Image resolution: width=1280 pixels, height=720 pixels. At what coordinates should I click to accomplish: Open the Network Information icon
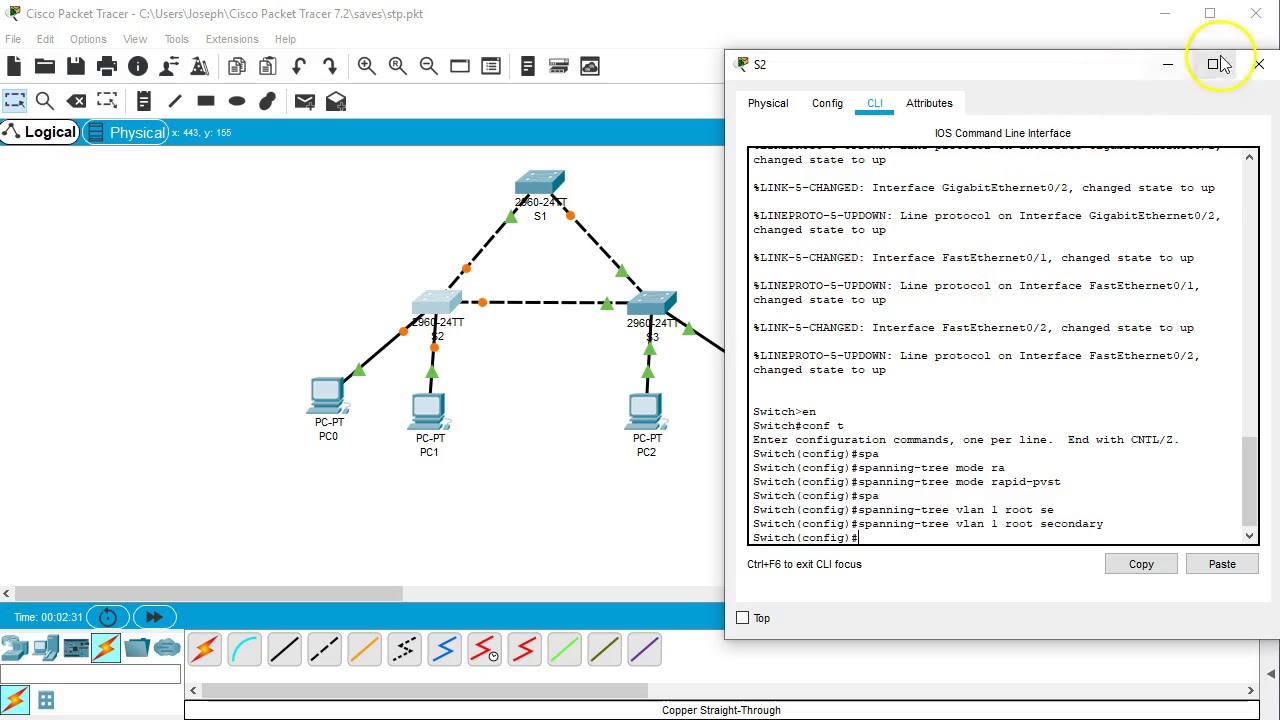pos(138,66)
